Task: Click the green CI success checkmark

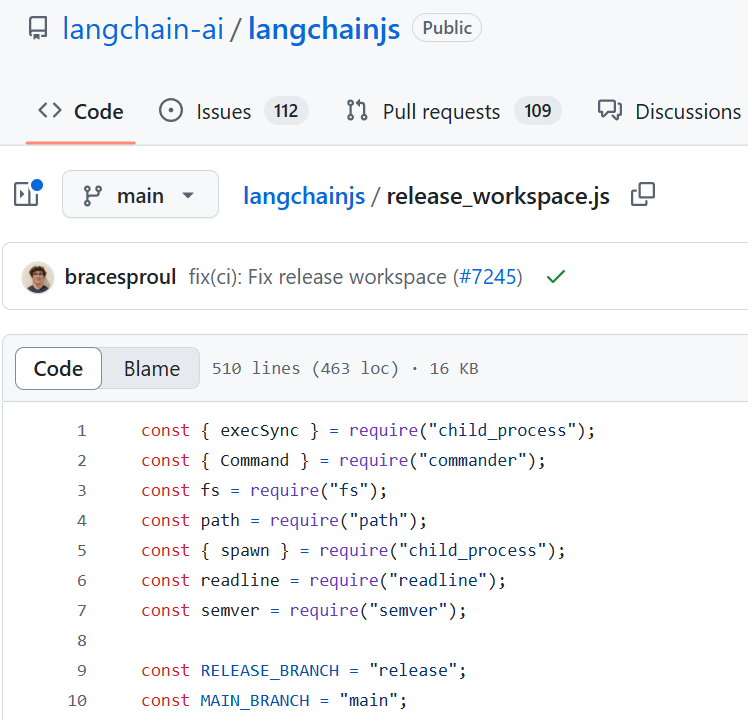Action: [556, 277]
